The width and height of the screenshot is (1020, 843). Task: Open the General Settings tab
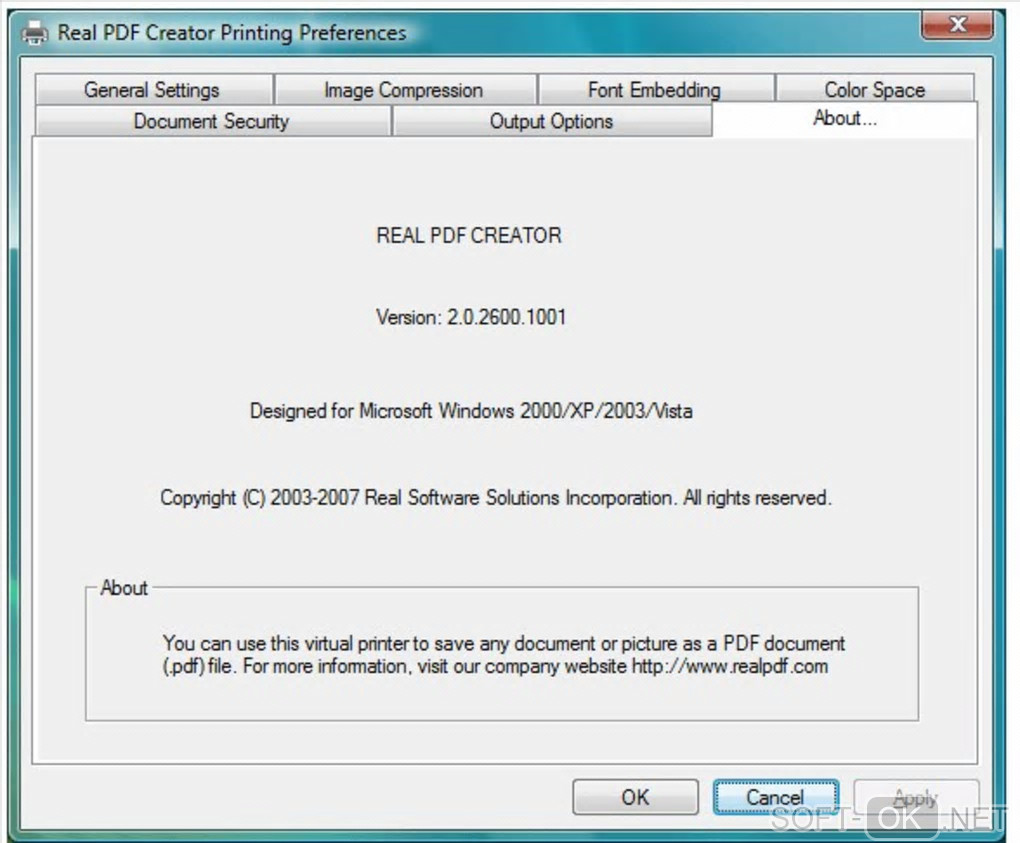tap(154, 89)
